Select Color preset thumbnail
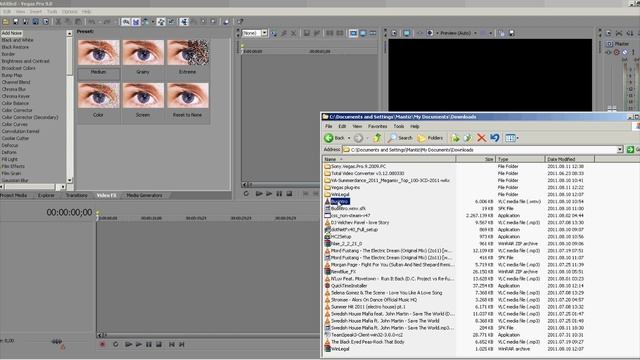Image resolution: width=640 pixels, height=360 pixels. click(x=98, y=96)
